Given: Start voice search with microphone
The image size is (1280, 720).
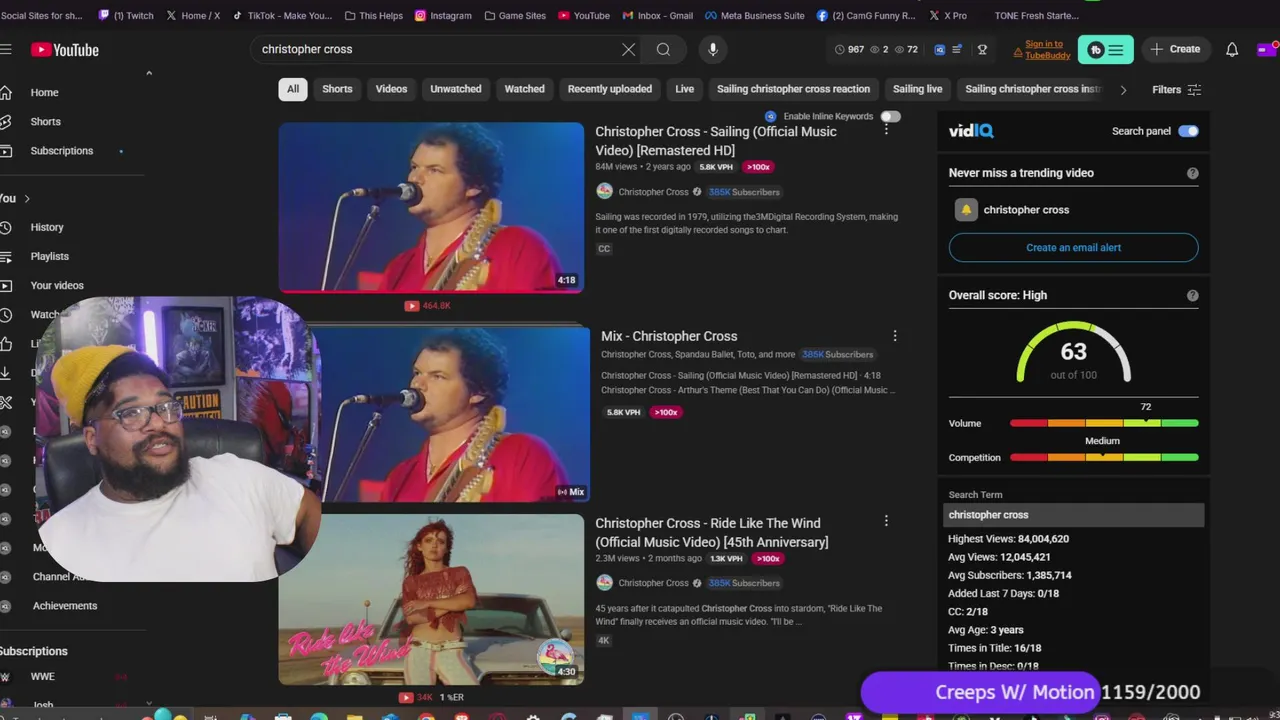Looking at the screenshot, I should 712,49.
